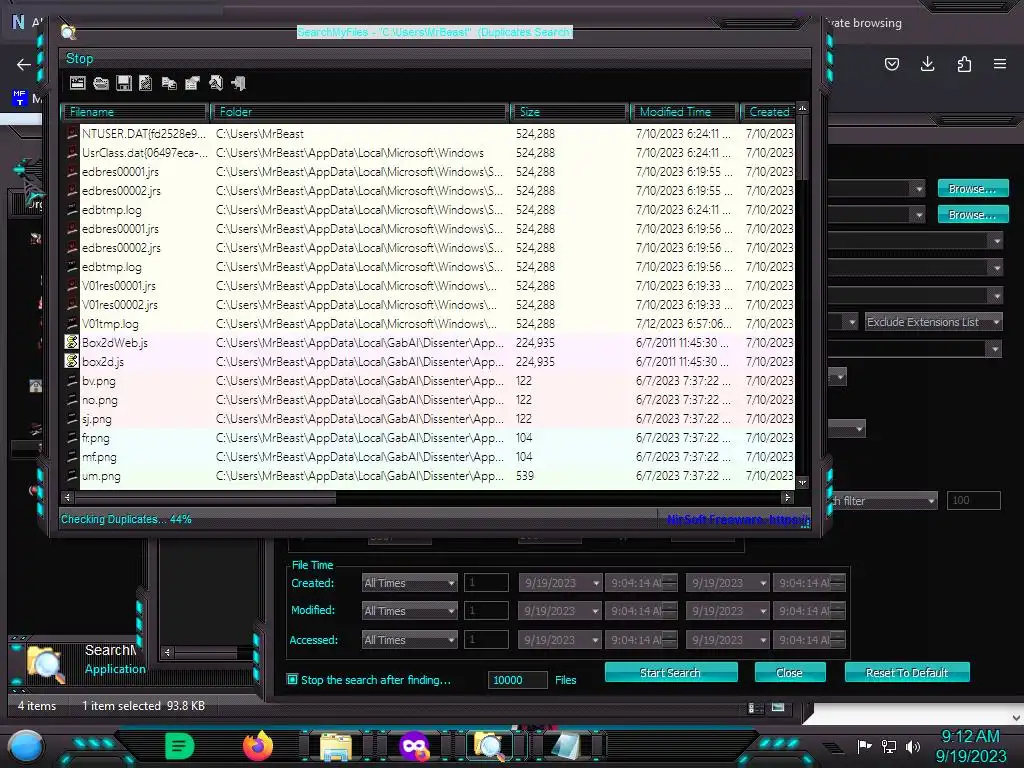Image resolution: width=1024 pixels, height=768 pixels.
Task: Click results horizontal scroll left arrow
Action: pos(67,498)
